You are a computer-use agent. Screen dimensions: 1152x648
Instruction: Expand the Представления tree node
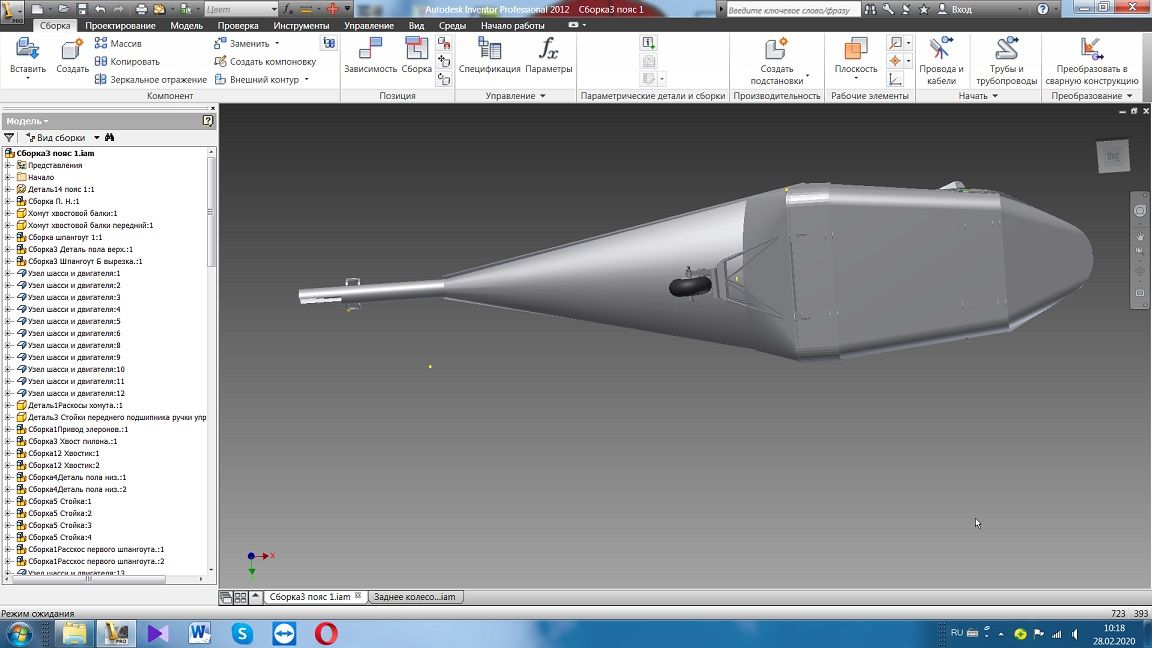tap(8, 165)
